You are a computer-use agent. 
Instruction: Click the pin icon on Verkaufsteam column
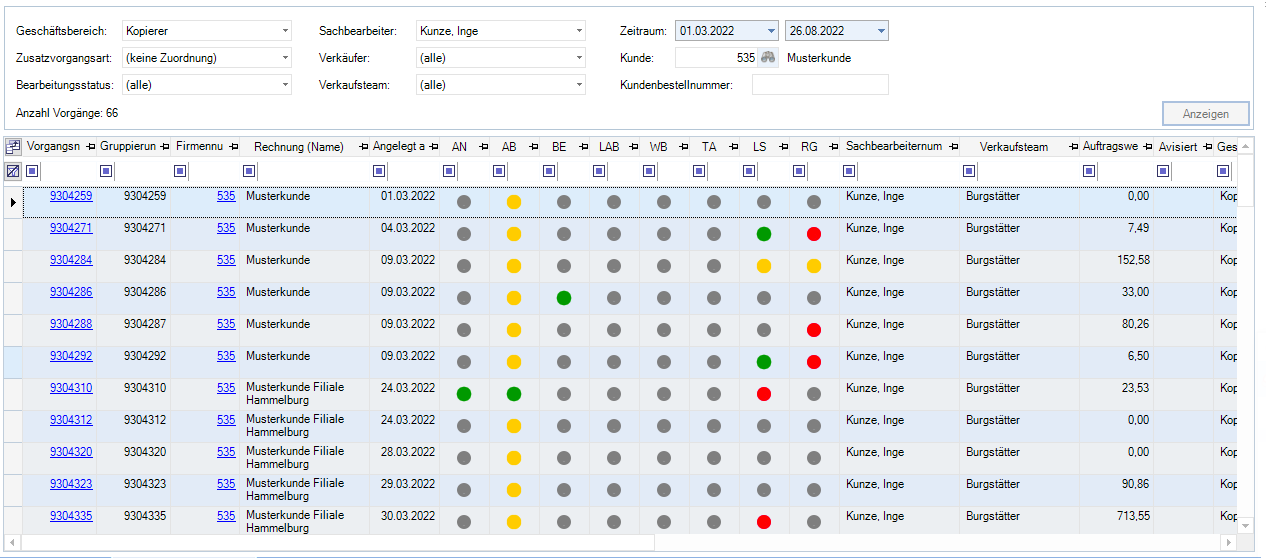click(x=1073, y=147)
